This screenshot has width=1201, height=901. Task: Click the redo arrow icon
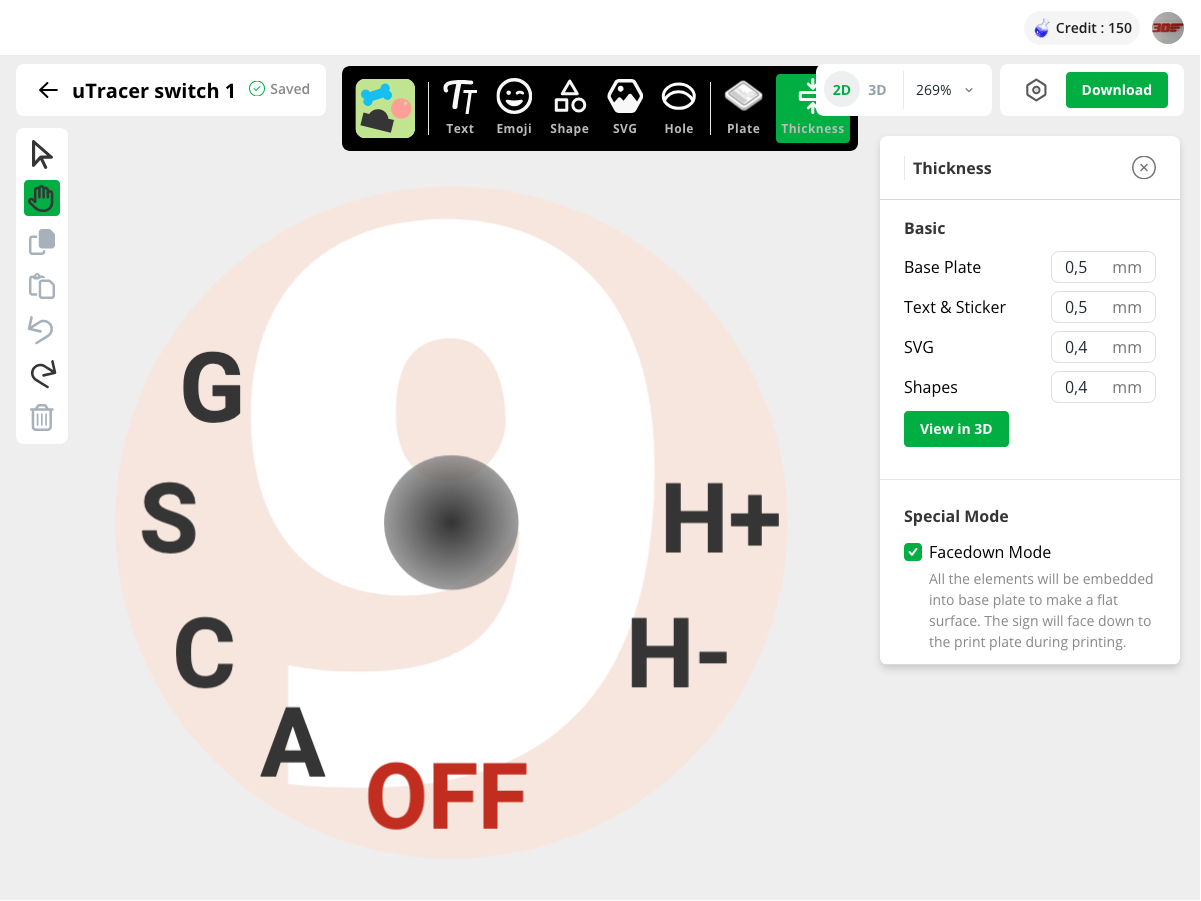point(42,374)
